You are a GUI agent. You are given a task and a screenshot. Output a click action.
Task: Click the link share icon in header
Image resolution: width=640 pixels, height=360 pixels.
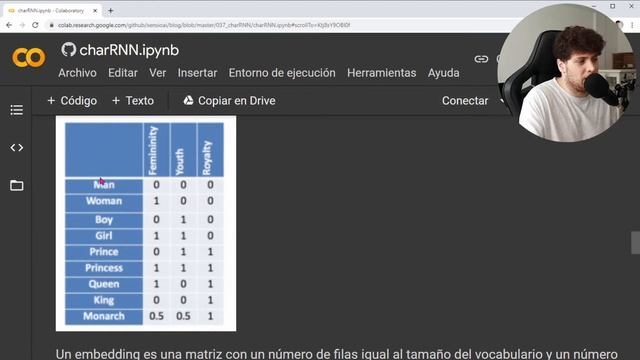click(x=481, y=59)
